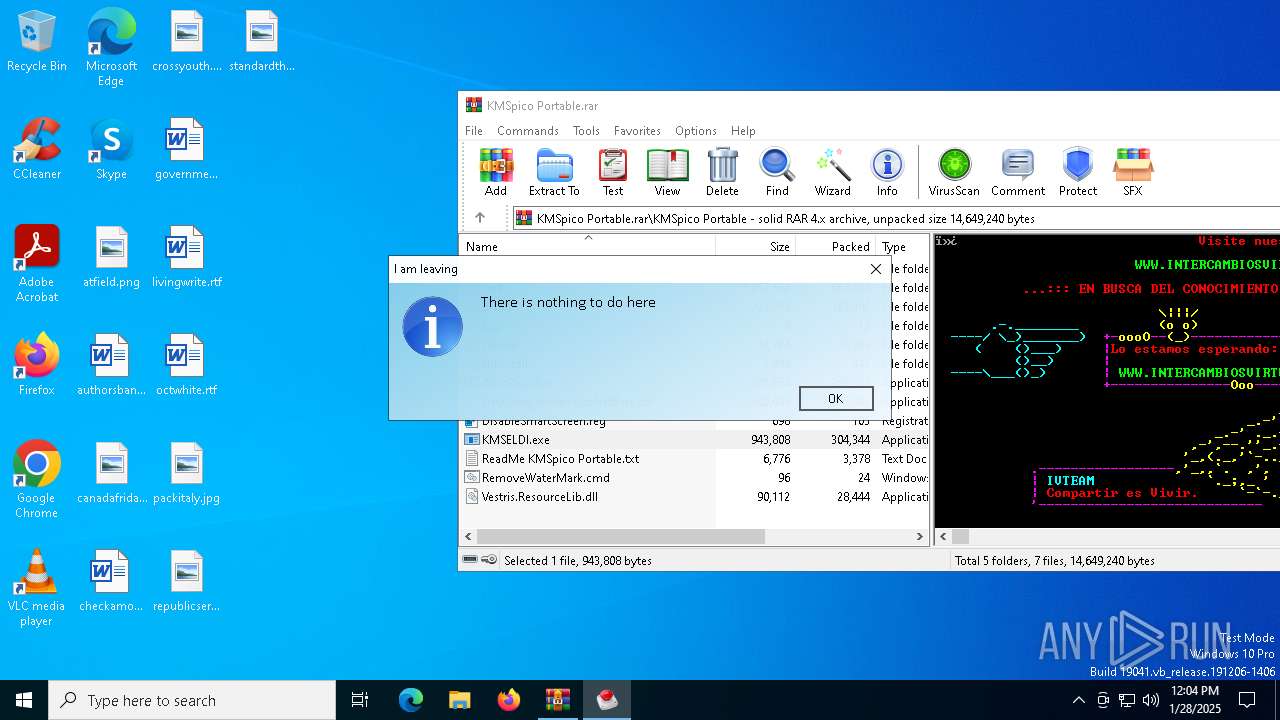Select Google Chrome desktop shortcut
Screen dimensions: 1280x720
37,480
